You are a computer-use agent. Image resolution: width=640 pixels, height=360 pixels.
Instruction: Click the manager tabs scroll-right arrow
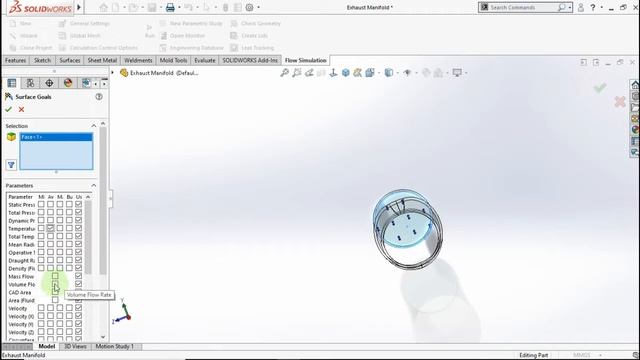[x=104, y=83]
